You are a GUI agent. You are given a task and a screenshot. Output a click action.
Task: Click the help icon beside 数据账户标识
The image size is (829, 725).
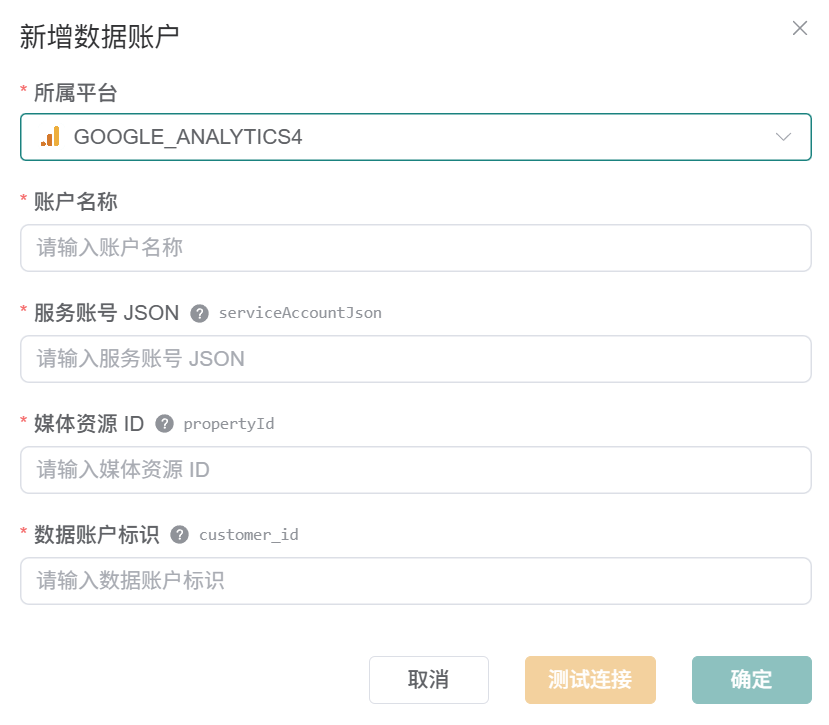pyautogui.click(x=180, y=535)
